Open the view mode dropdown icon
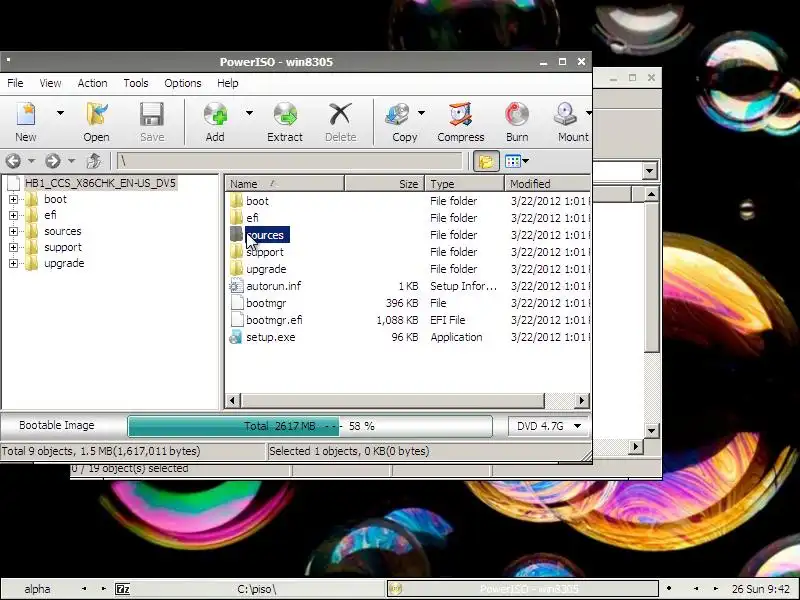Image resolution: width=800 pixels, height=600 pixels. 516,161
